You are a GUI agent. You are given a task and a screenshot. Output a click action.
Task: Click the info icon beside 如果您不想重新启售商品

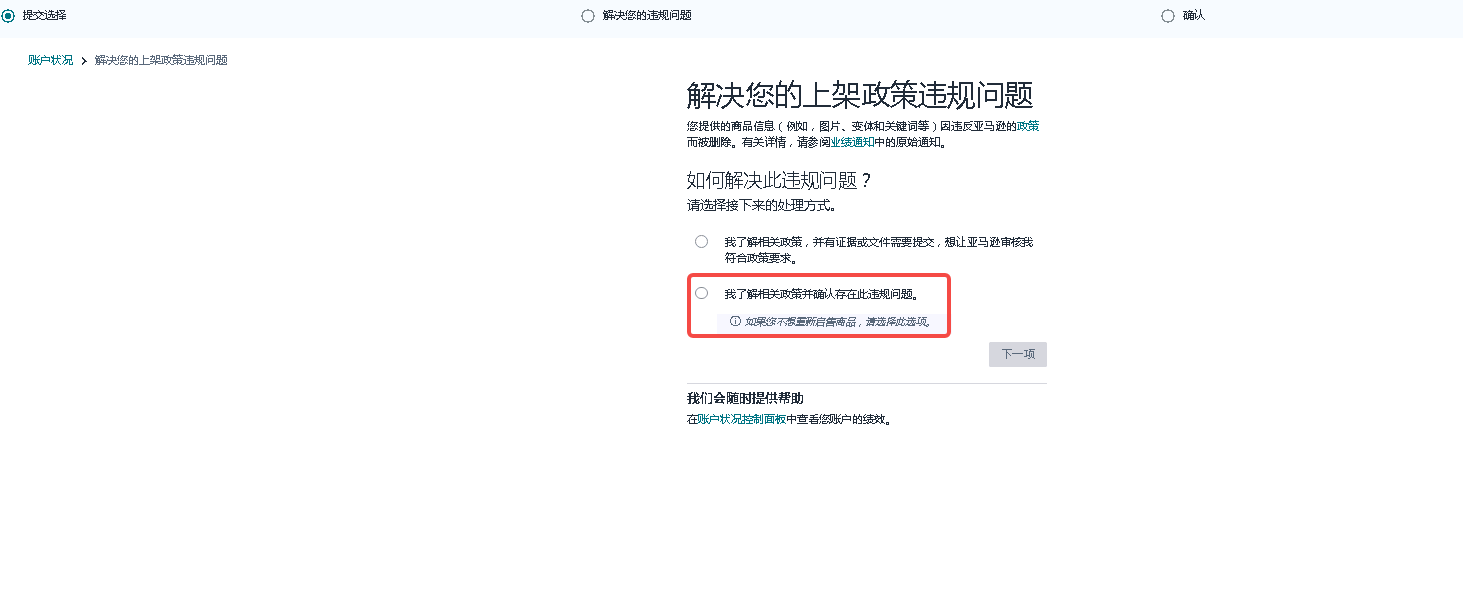coord(735,322)
